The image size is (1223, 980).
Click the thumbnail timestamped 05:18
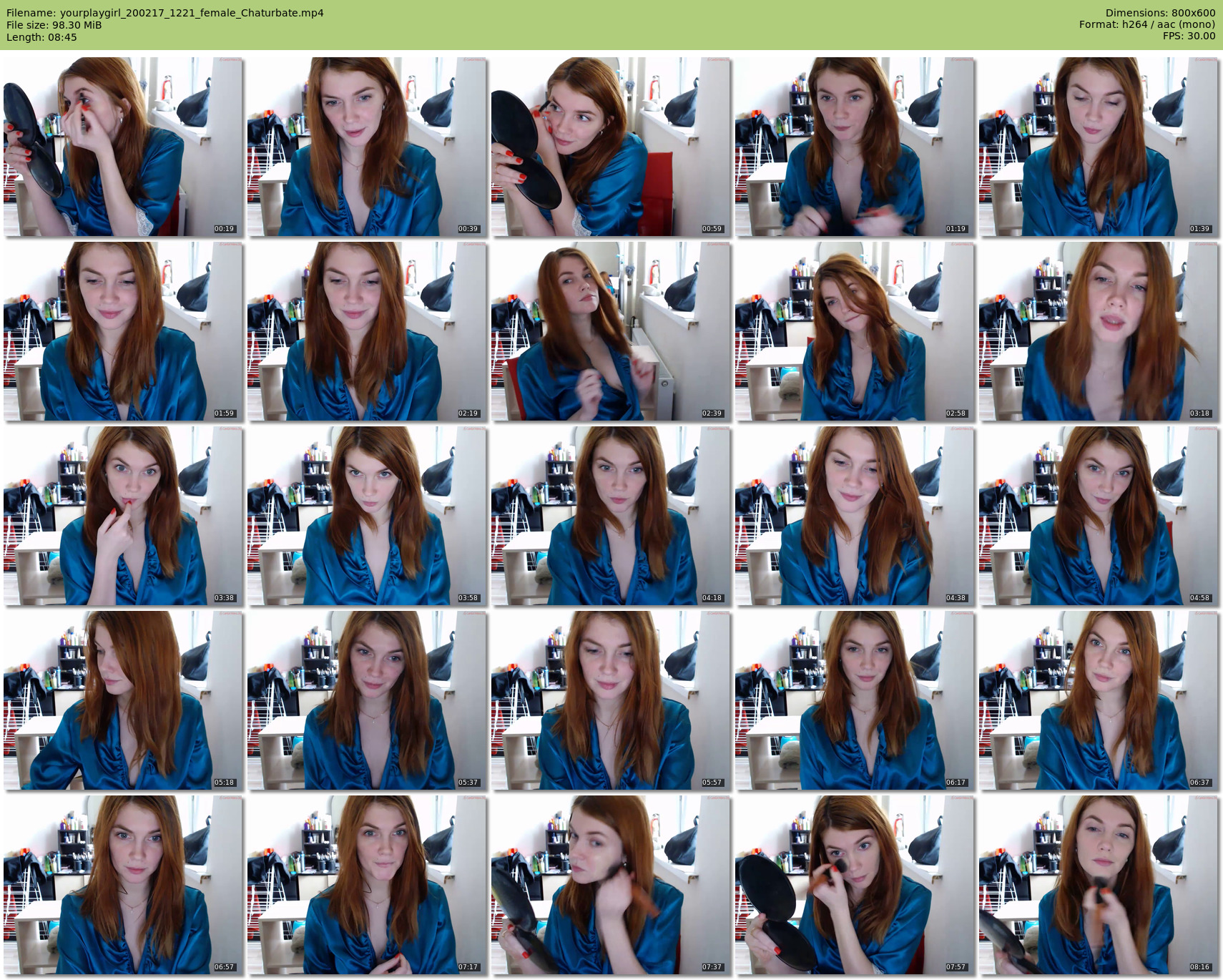[x=123, y=700]
